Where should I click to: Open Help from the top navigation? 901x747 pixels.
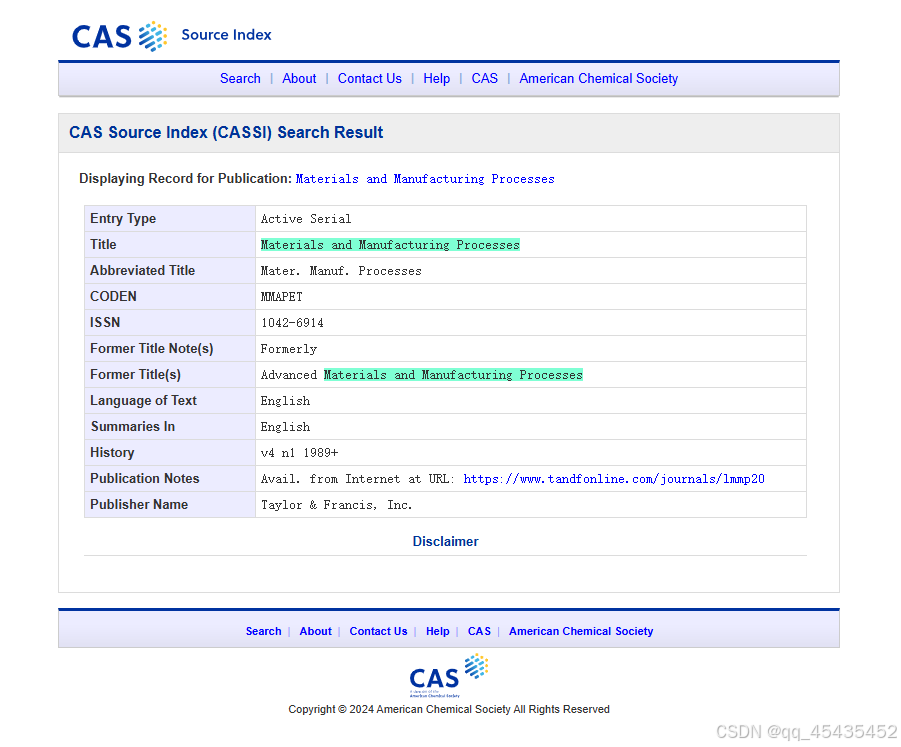coord(436,78)
